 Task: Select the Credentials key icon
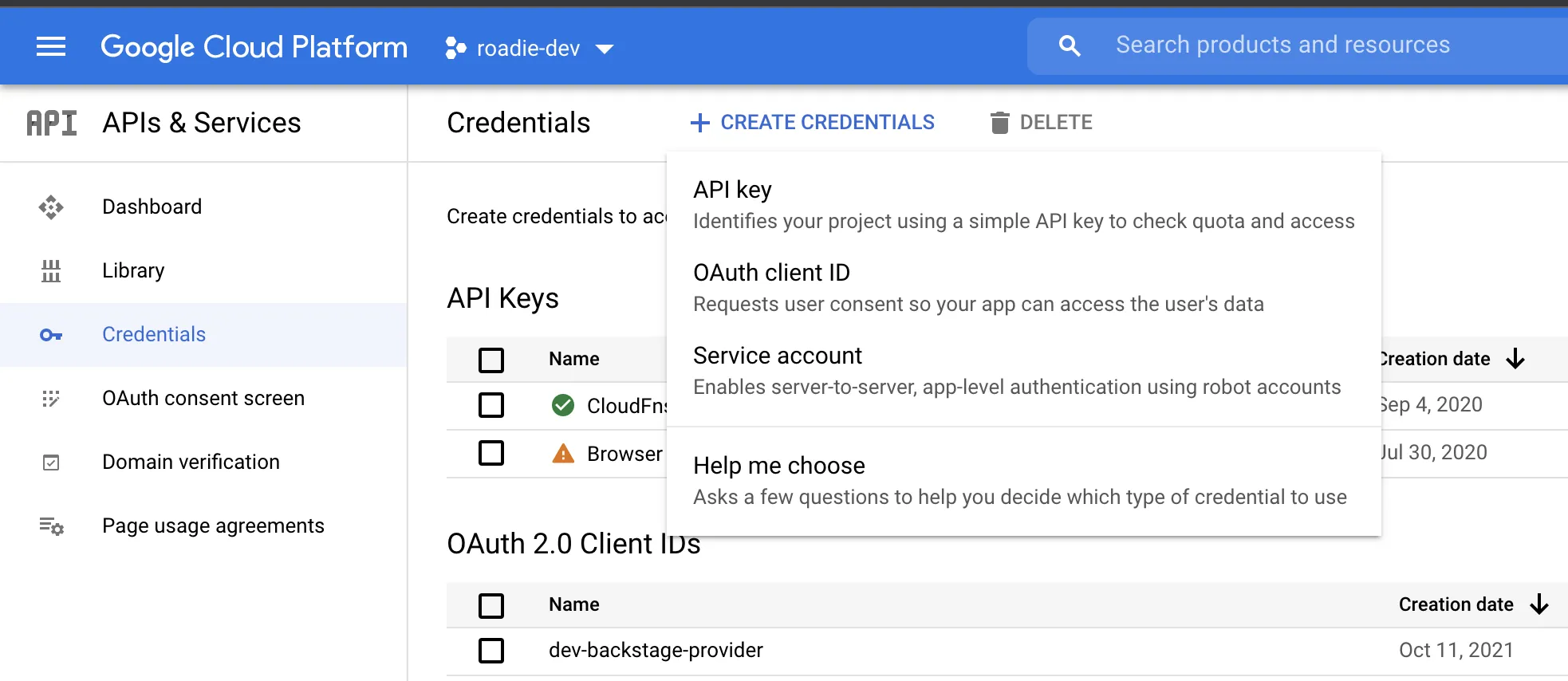[51, 334]
